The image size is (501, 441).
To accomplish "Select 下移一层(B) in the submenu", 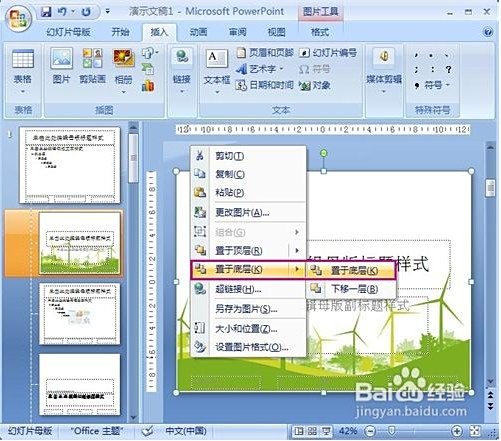I will tap(350, 288).
